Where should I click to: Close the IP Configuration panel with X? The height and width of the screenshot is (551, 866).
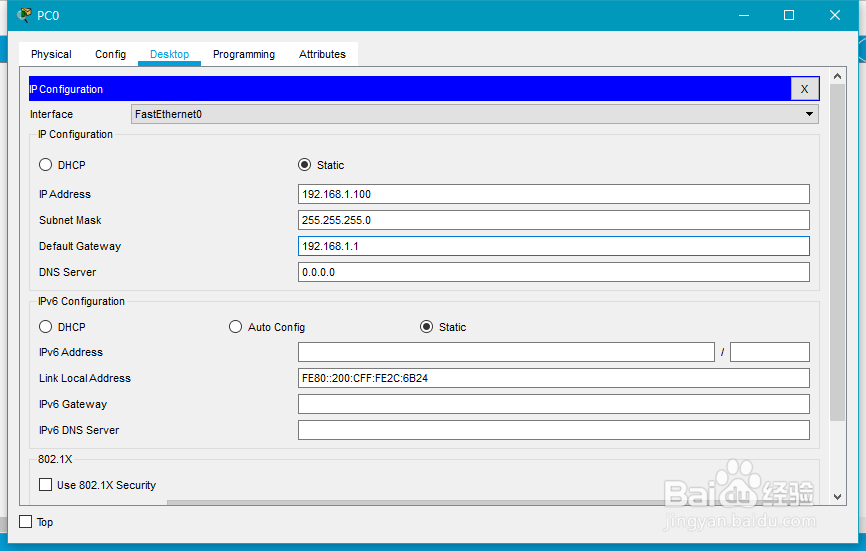804,89
